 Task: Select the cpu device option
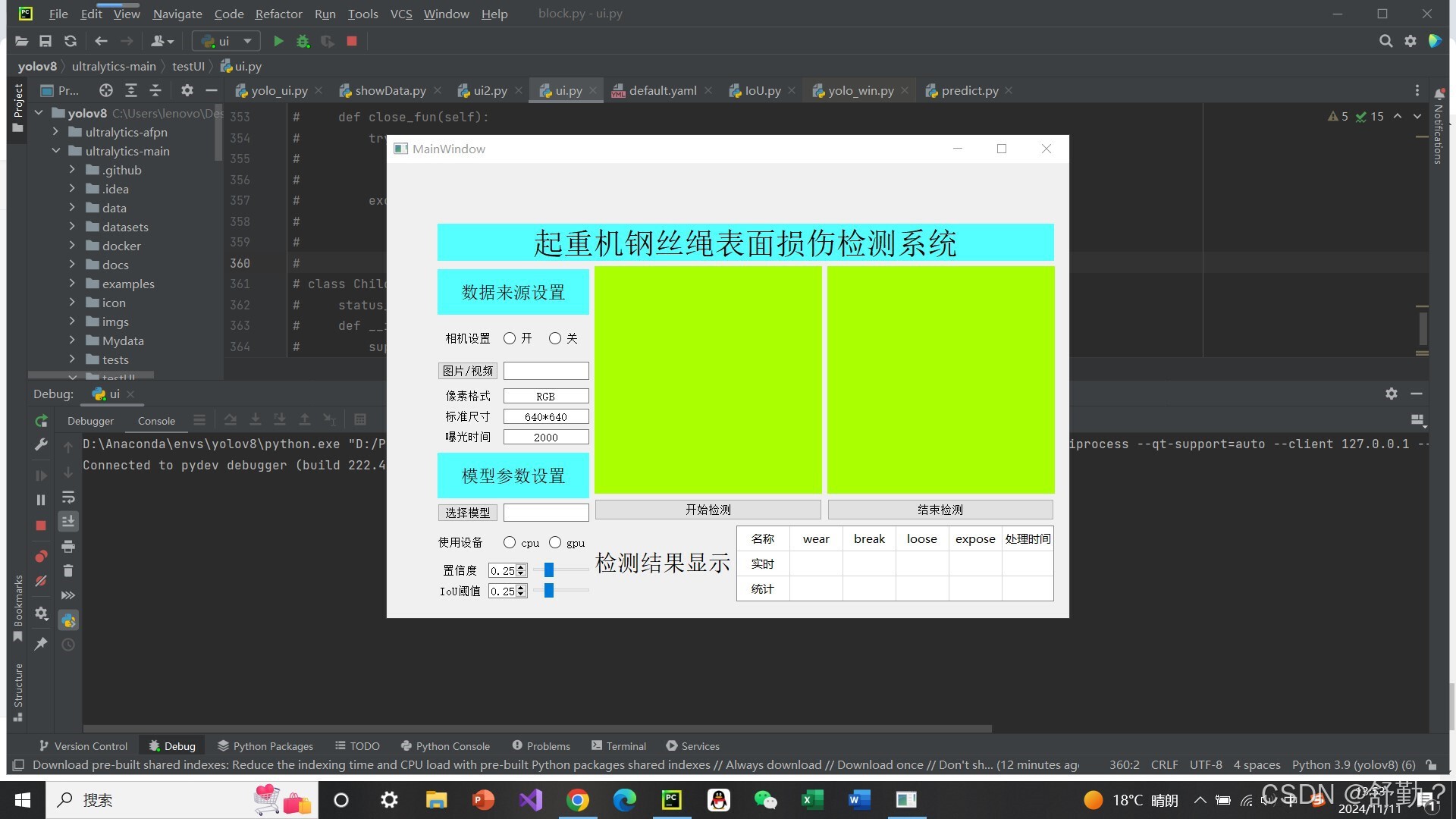click(x=509, y=542)
